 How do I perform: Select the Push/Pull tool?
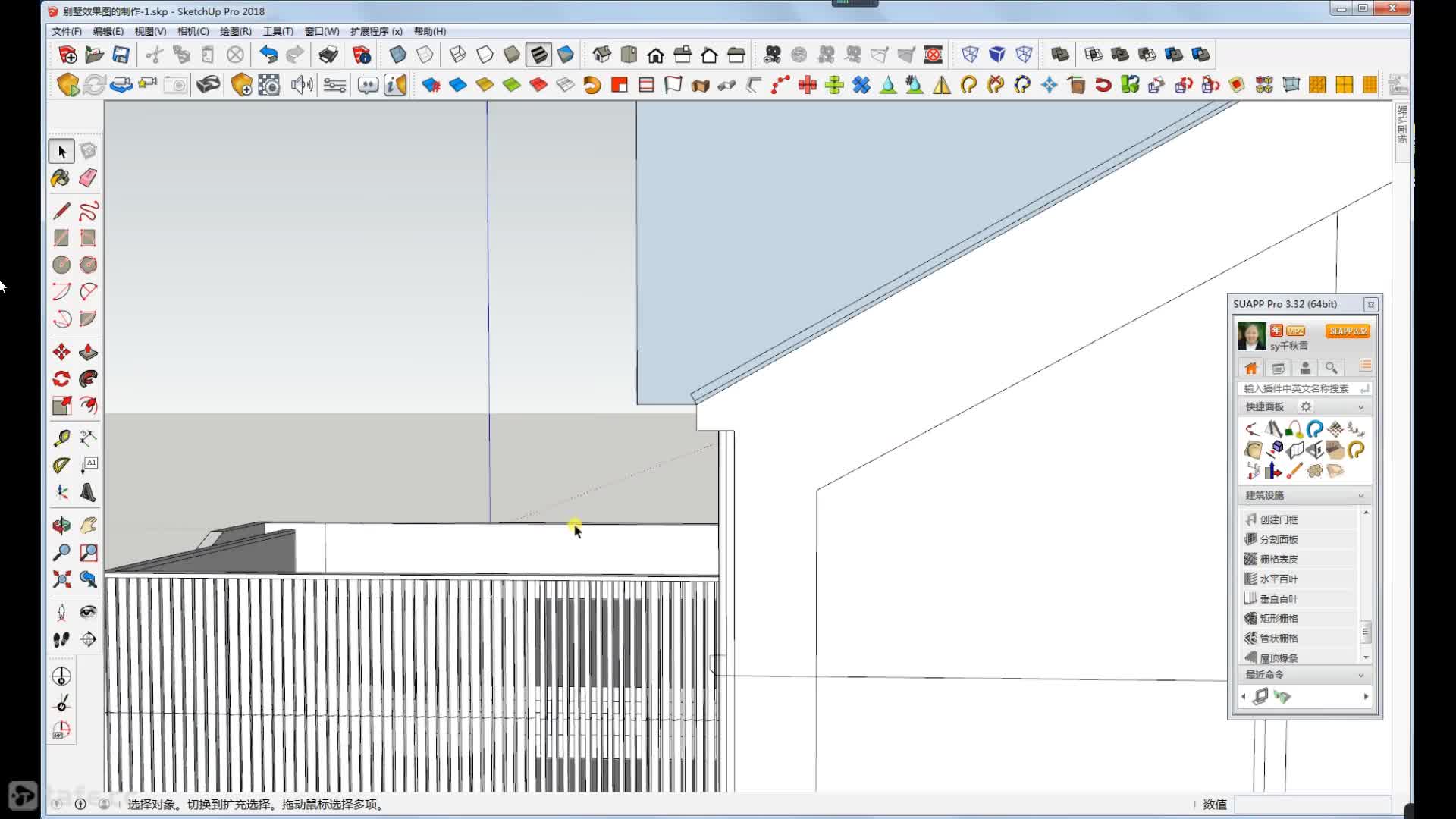click(x=88, y=352)
